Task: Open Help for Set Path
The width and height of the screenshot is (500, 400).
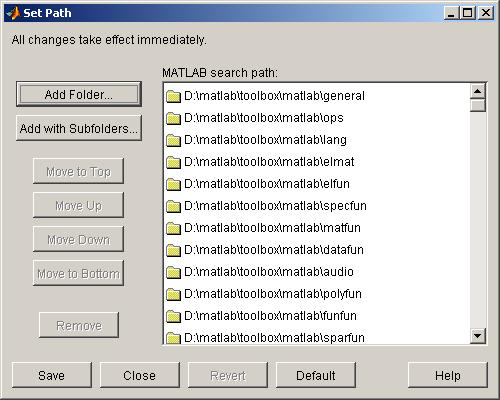Action: click(448, 375)
